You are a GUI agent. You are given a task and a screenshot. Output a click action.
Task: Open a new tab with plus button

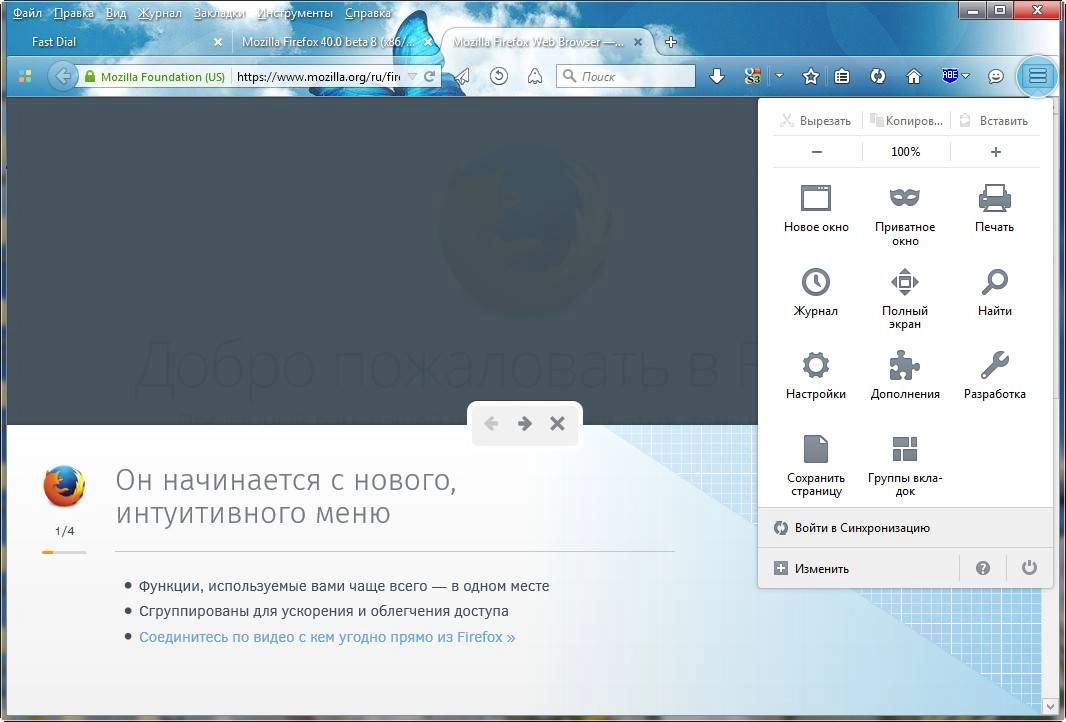(671, 42)
